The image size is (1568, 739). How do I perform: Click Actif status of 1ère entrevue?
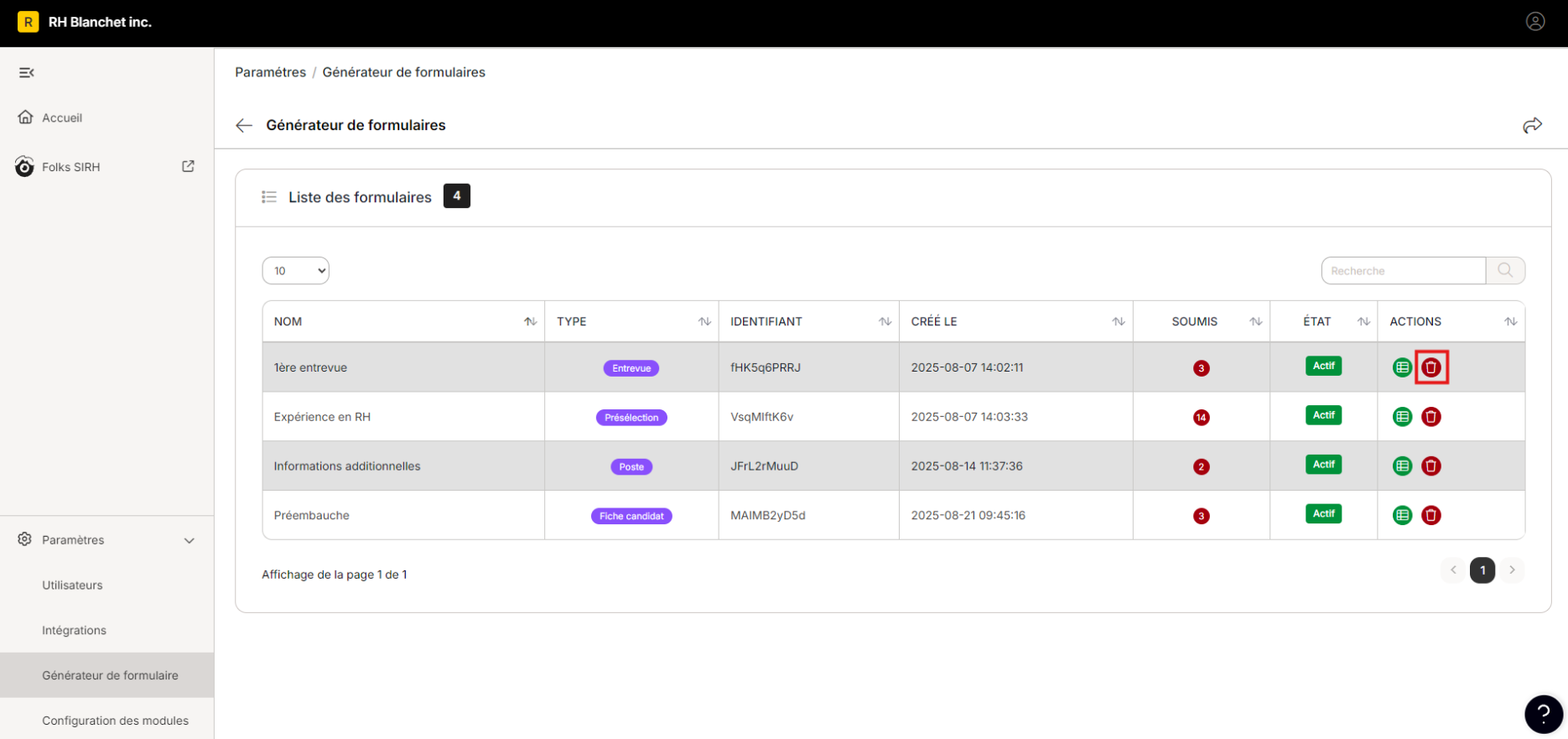pos(1324,366)
